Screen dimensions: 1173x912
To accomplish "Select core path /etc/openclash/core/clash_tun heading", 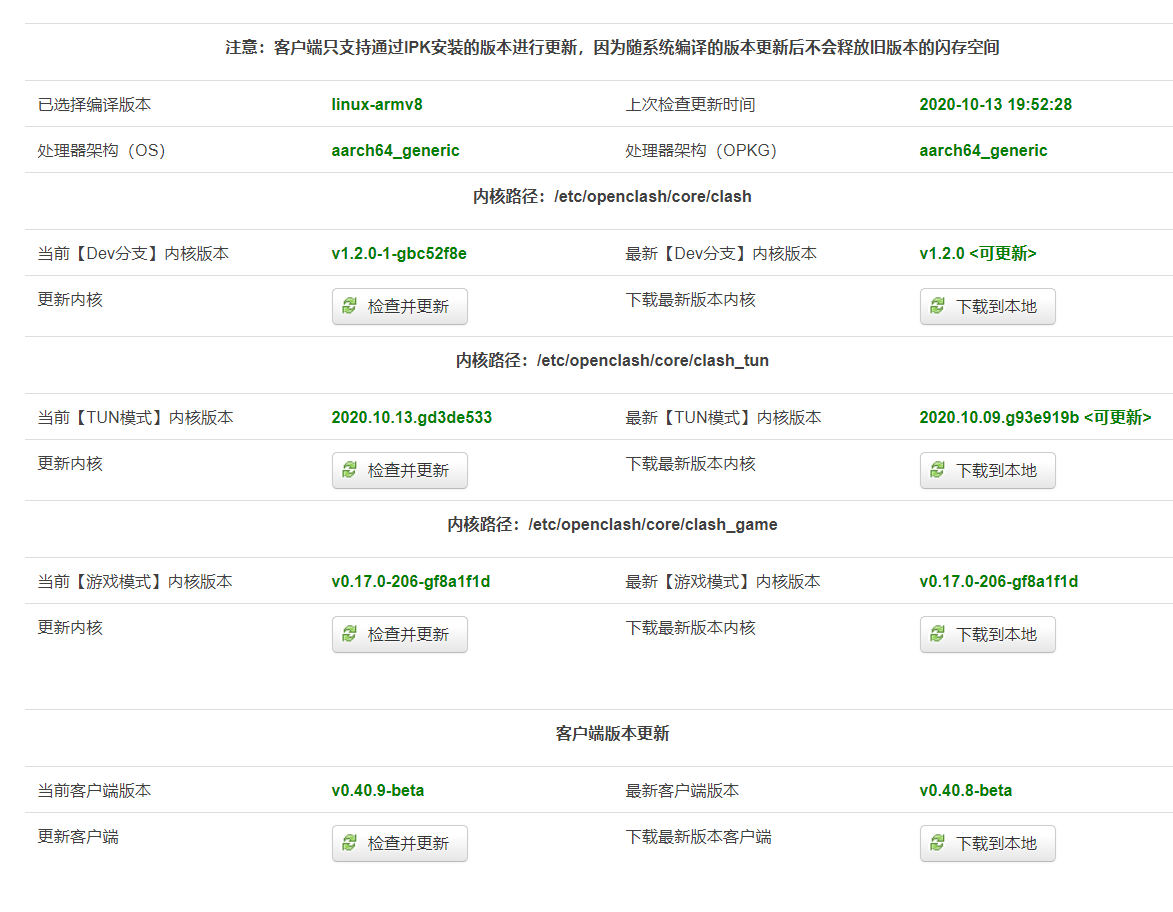I will click(612, 361).
